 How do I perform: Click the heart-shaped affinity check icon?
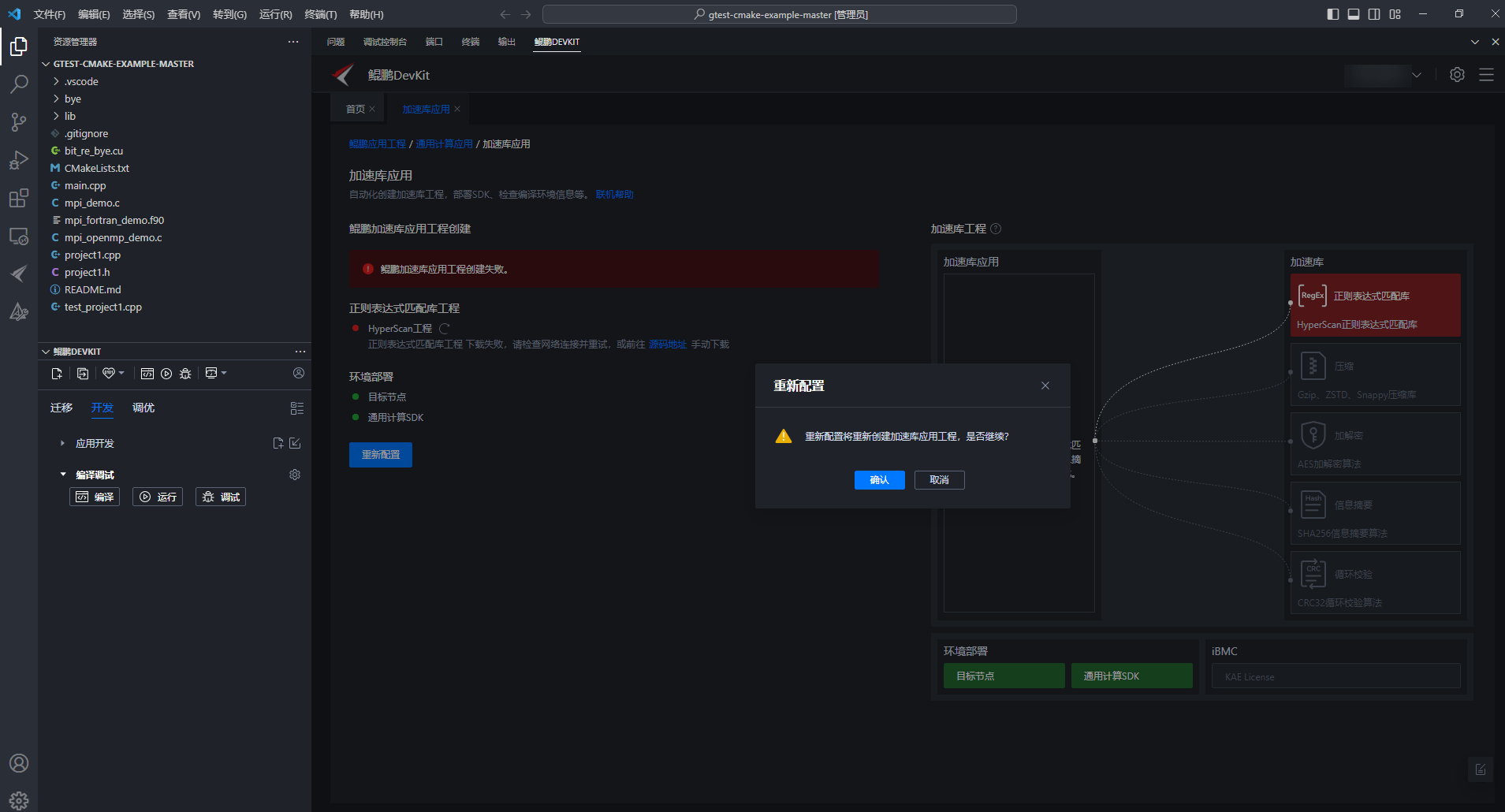pos(109,374)
